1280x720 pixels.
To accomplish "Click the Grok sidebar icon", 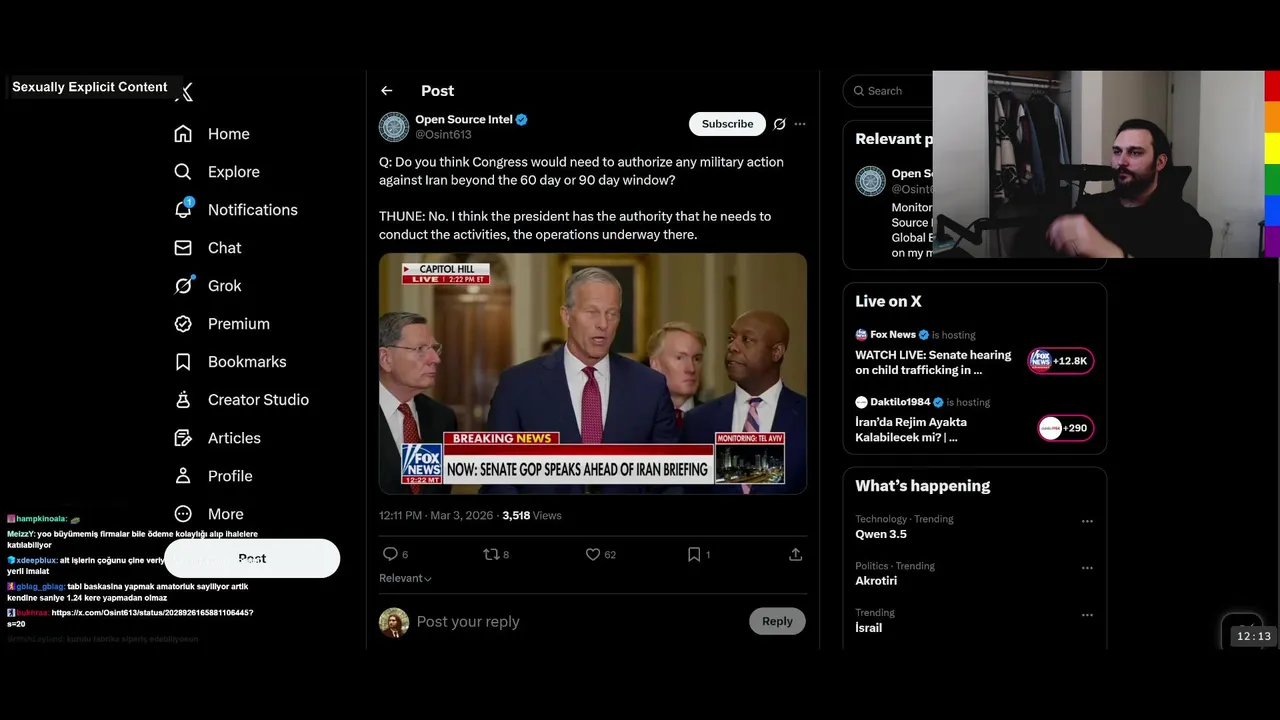I will coord(183,286).
